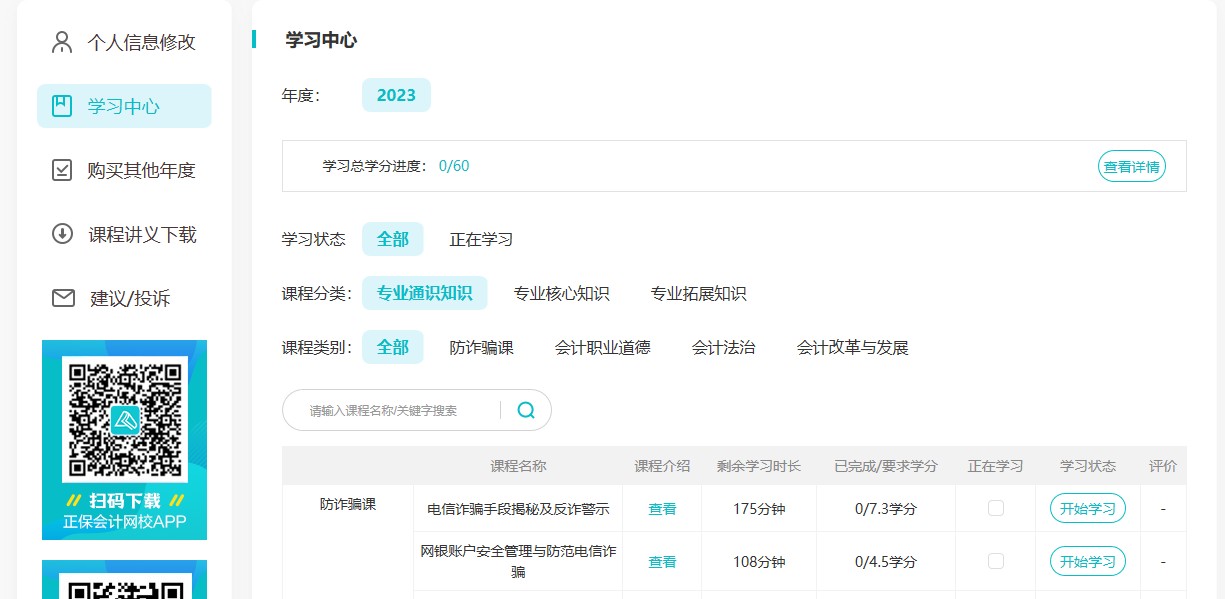The width and height of the screenshot is (1225, 599).
Task: Click the envelope icon beside 建议/投诉
Action: 63,298
